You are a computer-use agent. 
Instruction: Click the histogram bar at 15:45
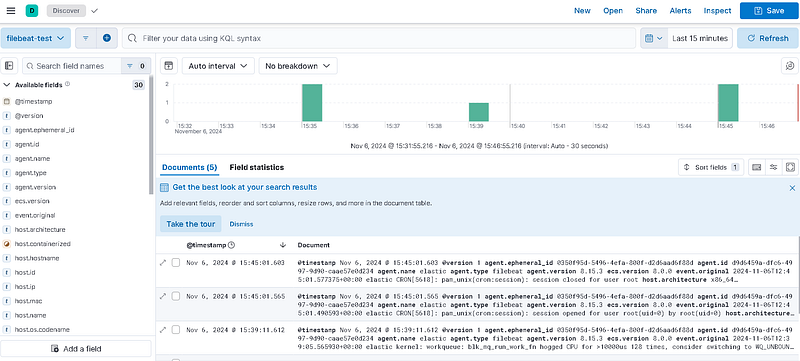pos(728,102)
